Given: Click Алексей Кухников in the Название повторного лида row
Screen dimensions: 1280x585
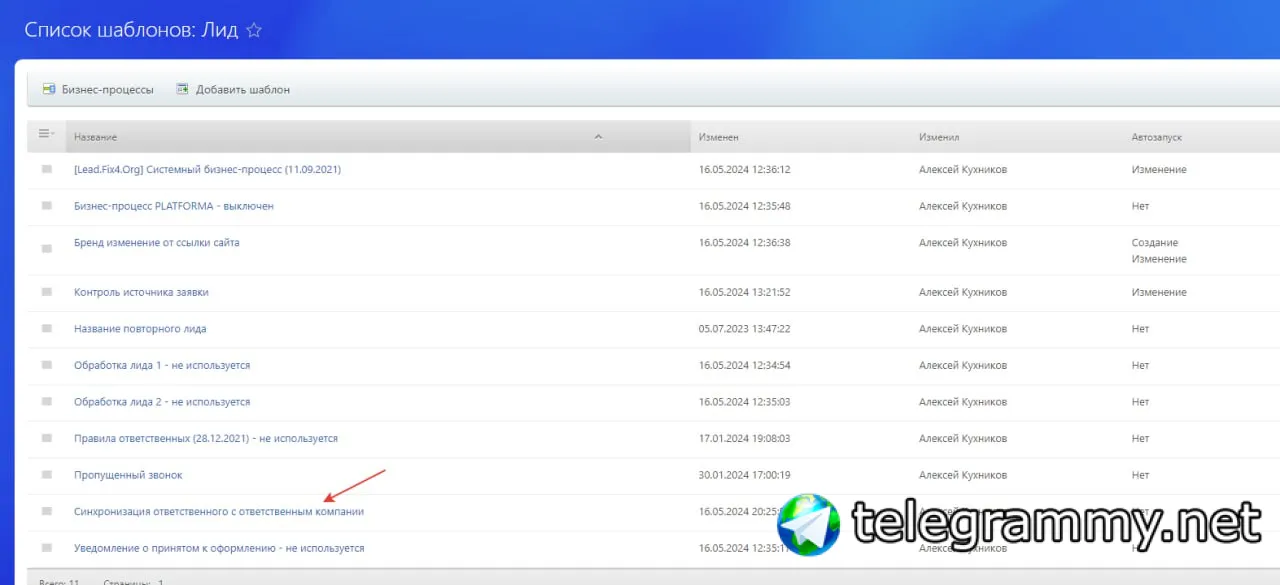Looking at the screenshot, I should tap(963, 329).
